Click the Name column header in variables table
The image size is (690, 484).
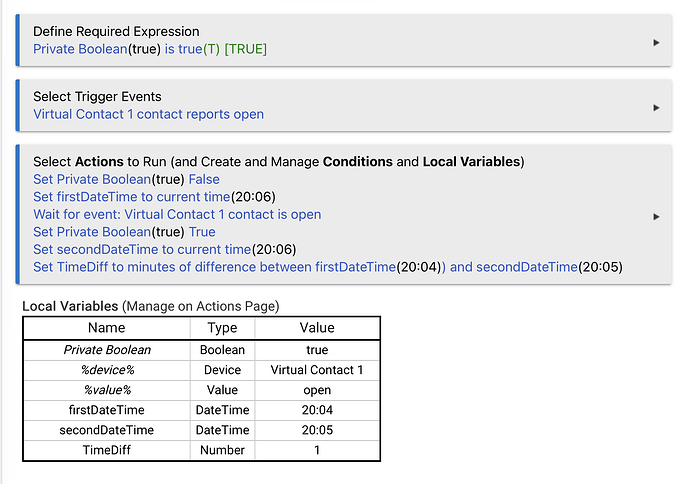106,328
